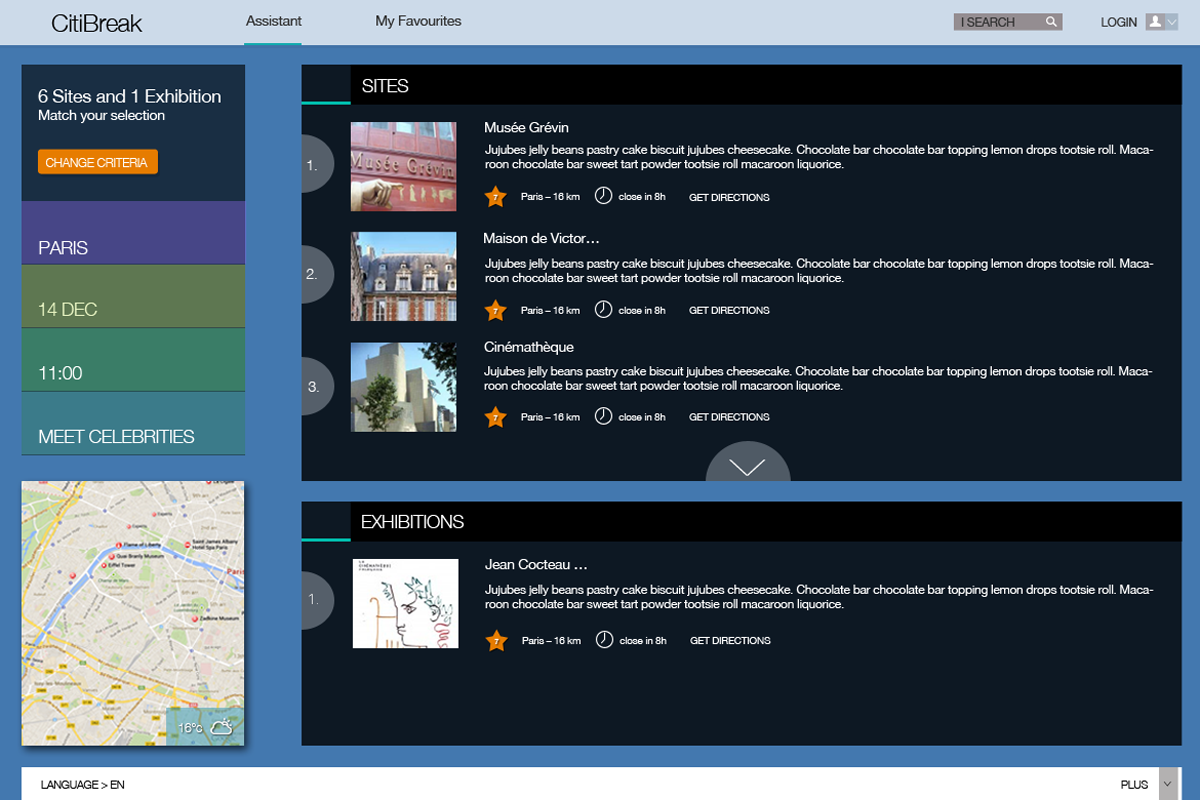Screen dimensions: 1200x800
Task: Open the PLUS dropdown arrow in the footer
Action: coord(1168,784)
